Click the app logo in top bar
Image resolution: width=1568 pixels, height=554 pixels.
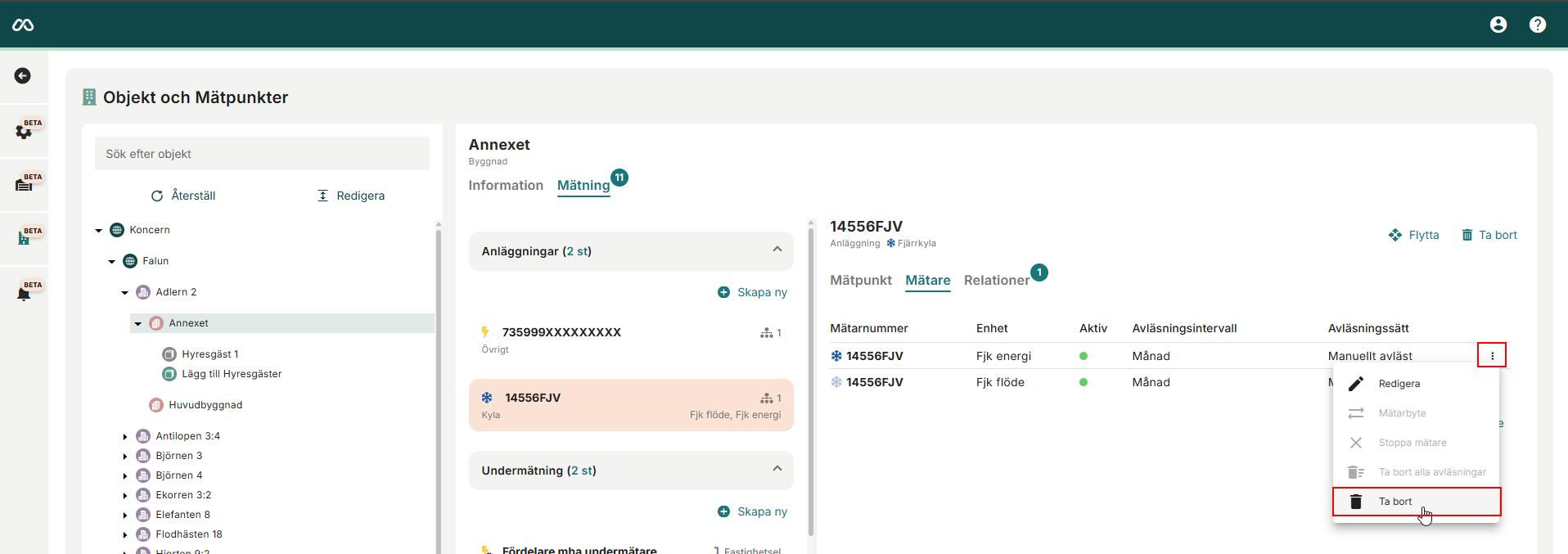[23, 25]
